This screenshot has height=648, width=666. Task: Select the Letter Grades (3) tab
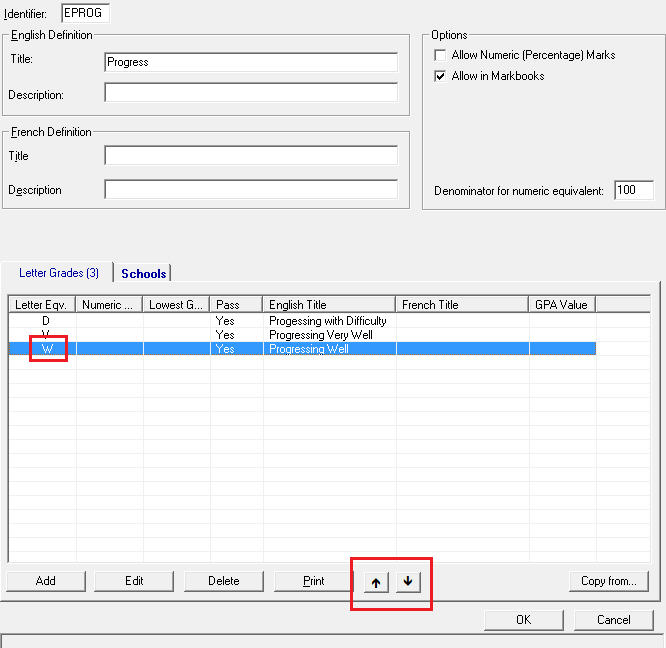pos(58,273)
